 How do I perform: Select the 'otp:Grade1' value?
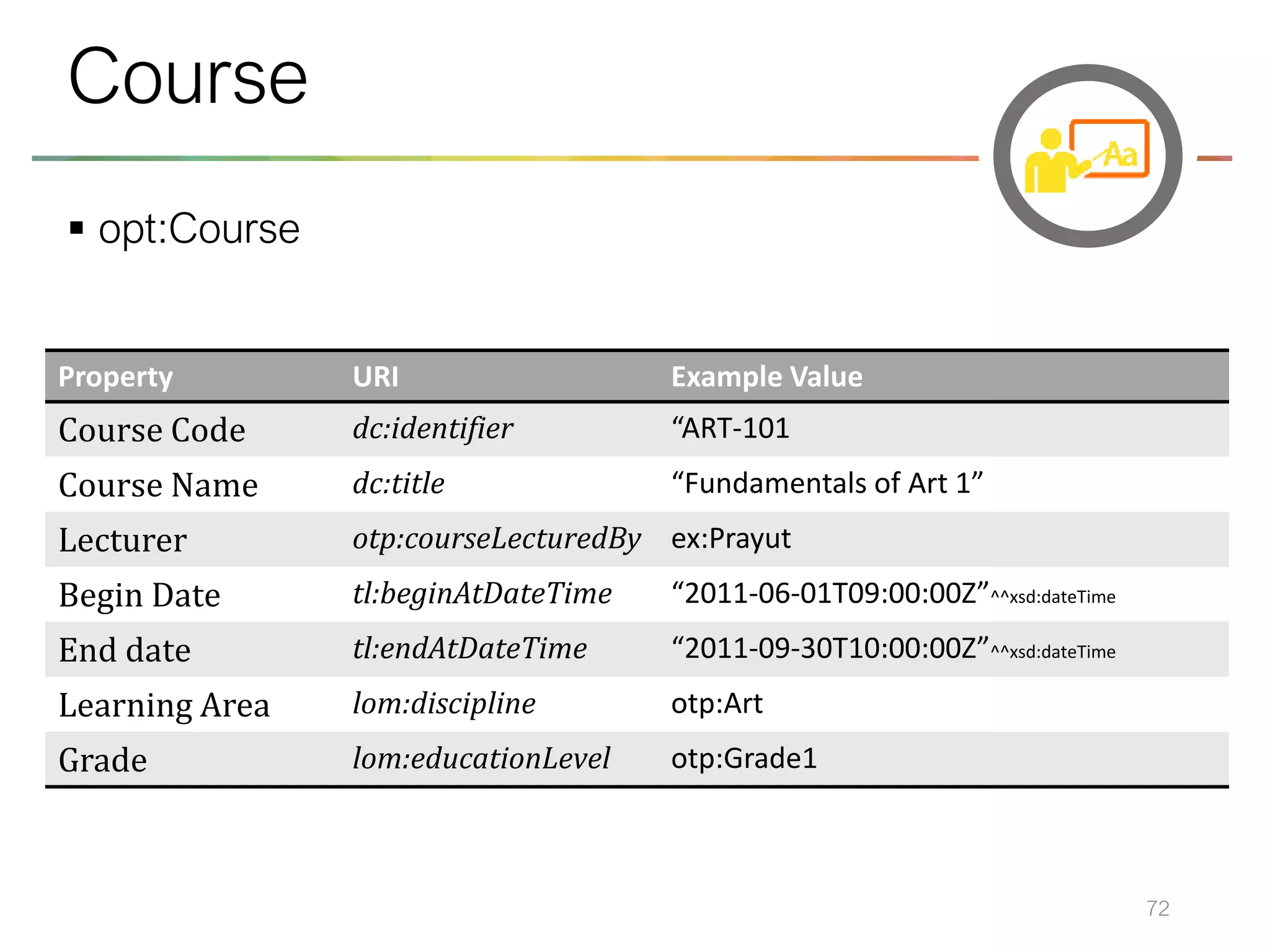(x=744, y=759)
